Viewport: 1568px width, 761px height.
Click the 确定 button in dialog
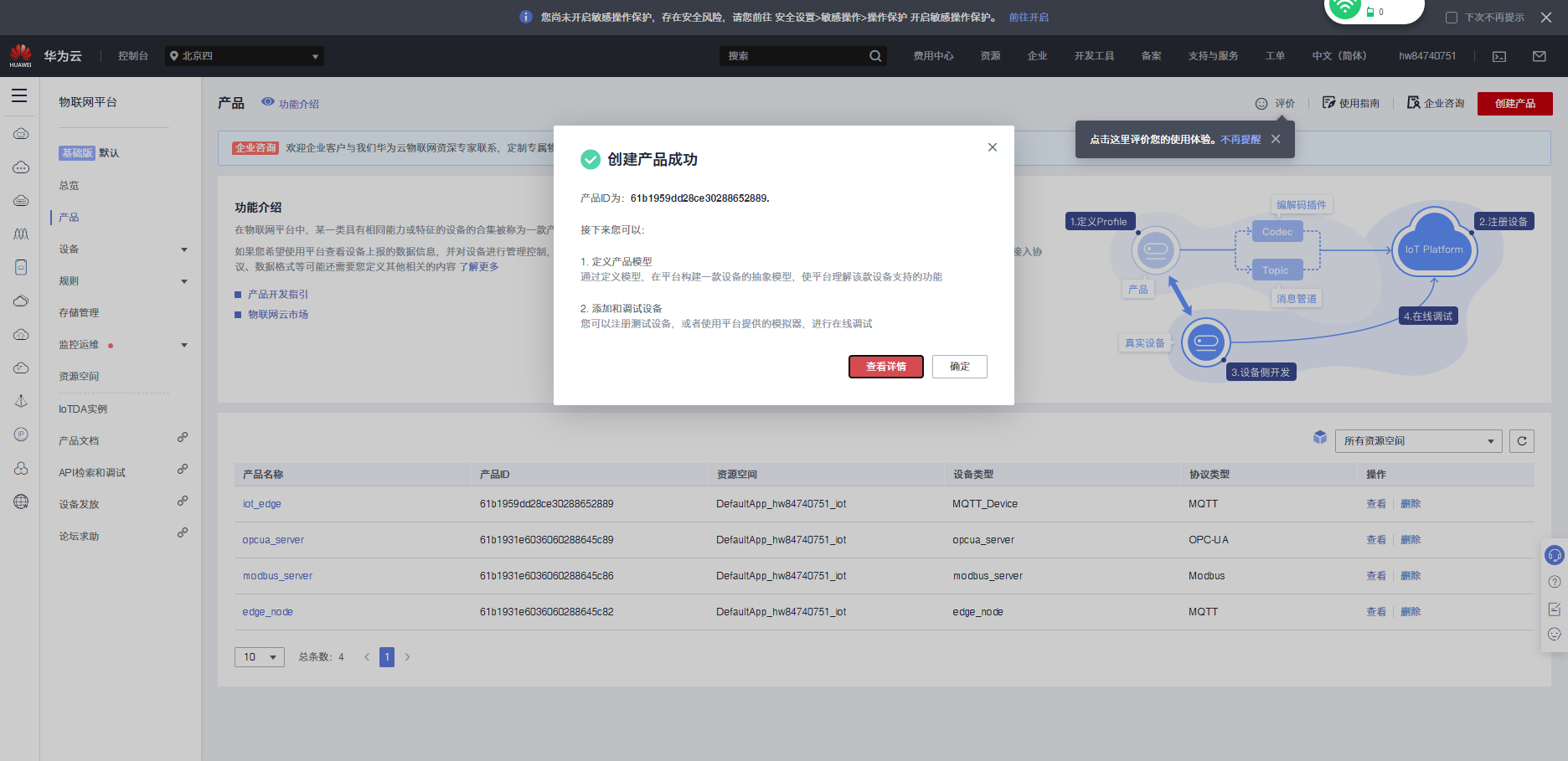(x=960, y=367)
